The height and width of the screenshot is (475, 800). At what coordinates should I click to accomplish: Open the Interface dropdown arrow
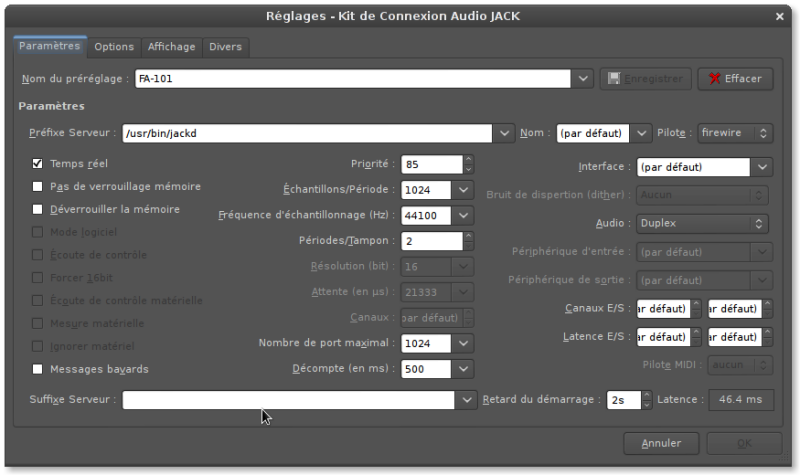pyautogui.click(x=762, y=167)
